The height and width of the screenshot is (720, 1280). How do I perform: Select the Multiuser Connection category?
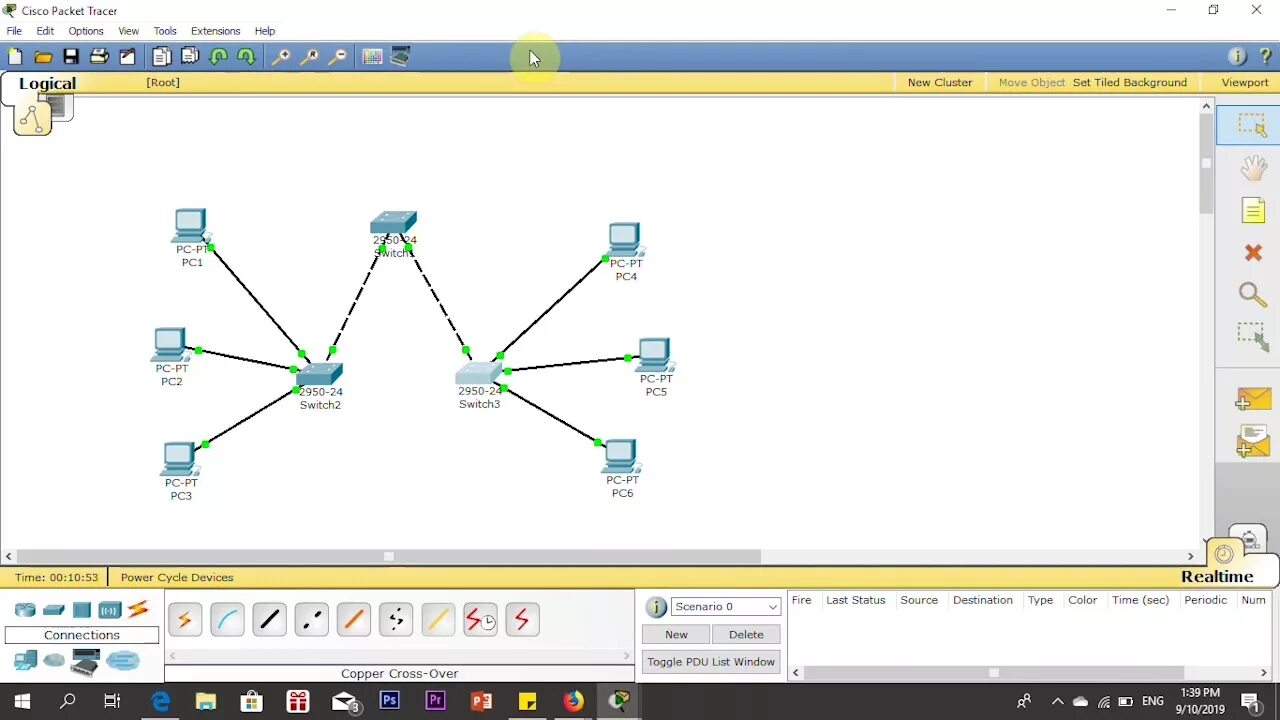[123, 660]
